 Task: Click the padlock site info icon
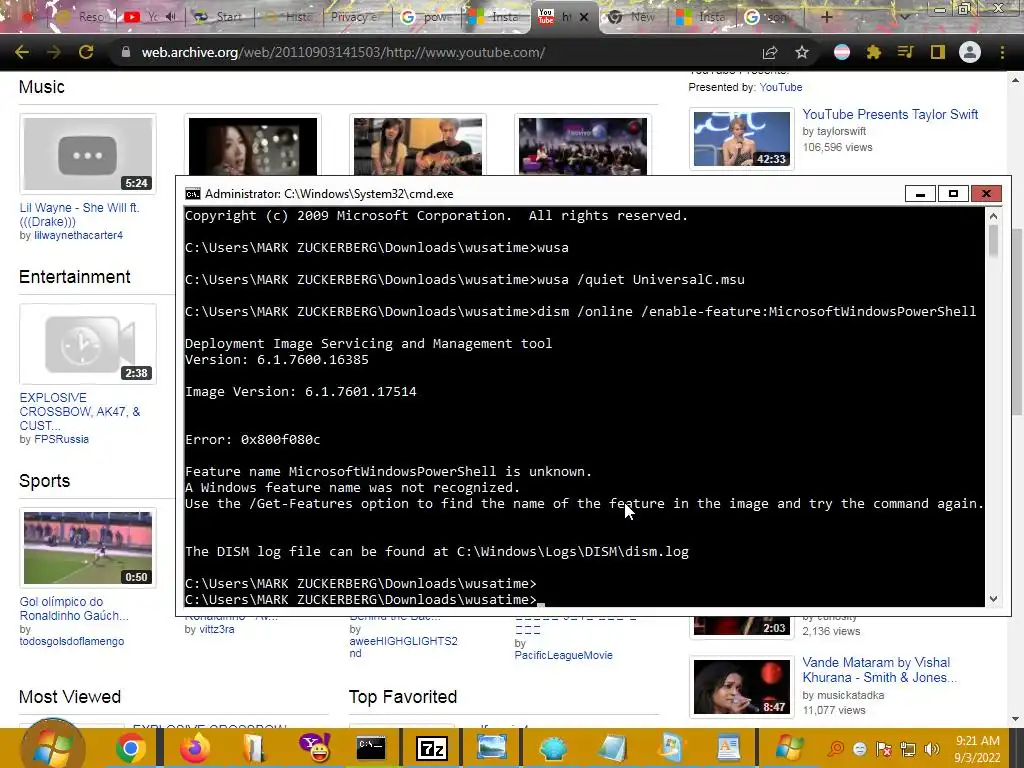125,52
